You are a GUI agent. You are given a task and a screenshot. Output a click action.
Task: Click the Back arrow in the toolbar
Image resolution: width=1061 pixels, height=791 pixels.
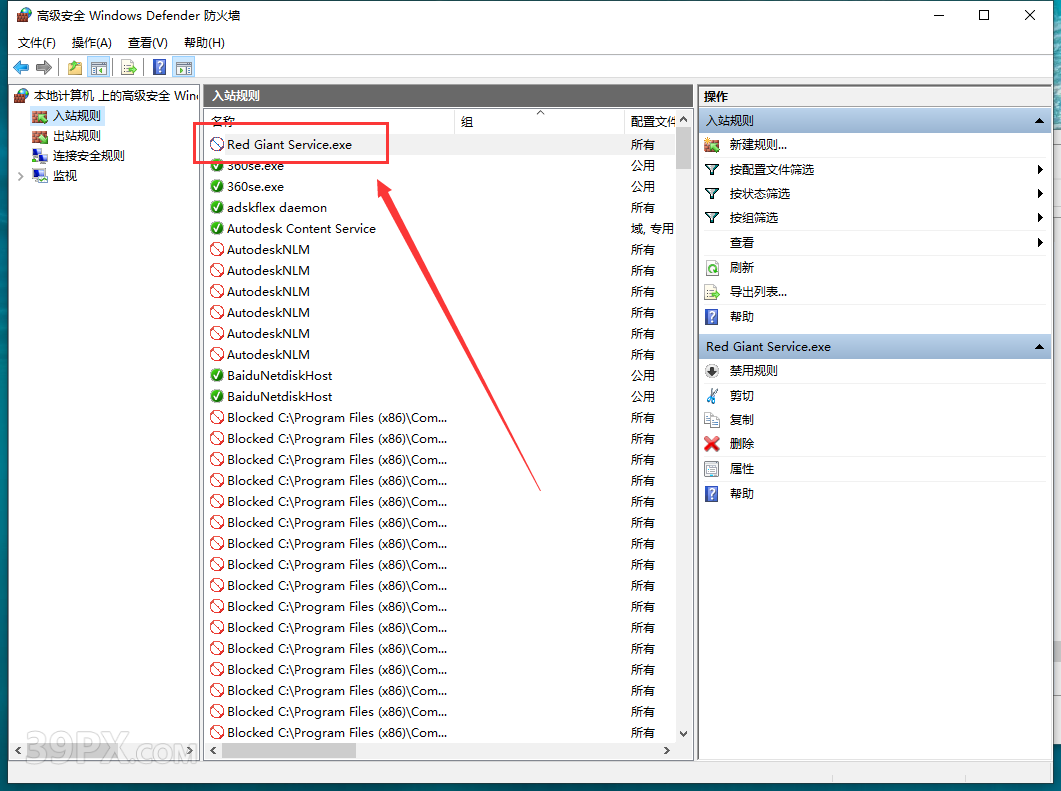click(x=21, y=68)
